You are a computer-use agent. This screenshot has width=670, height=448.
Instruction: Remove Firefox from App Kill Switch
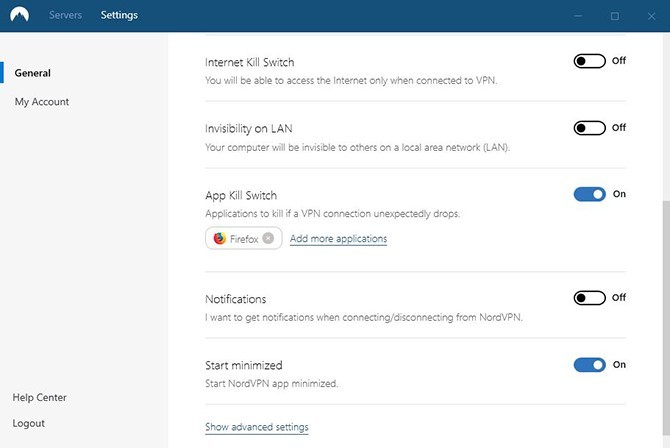click(268, 238)
